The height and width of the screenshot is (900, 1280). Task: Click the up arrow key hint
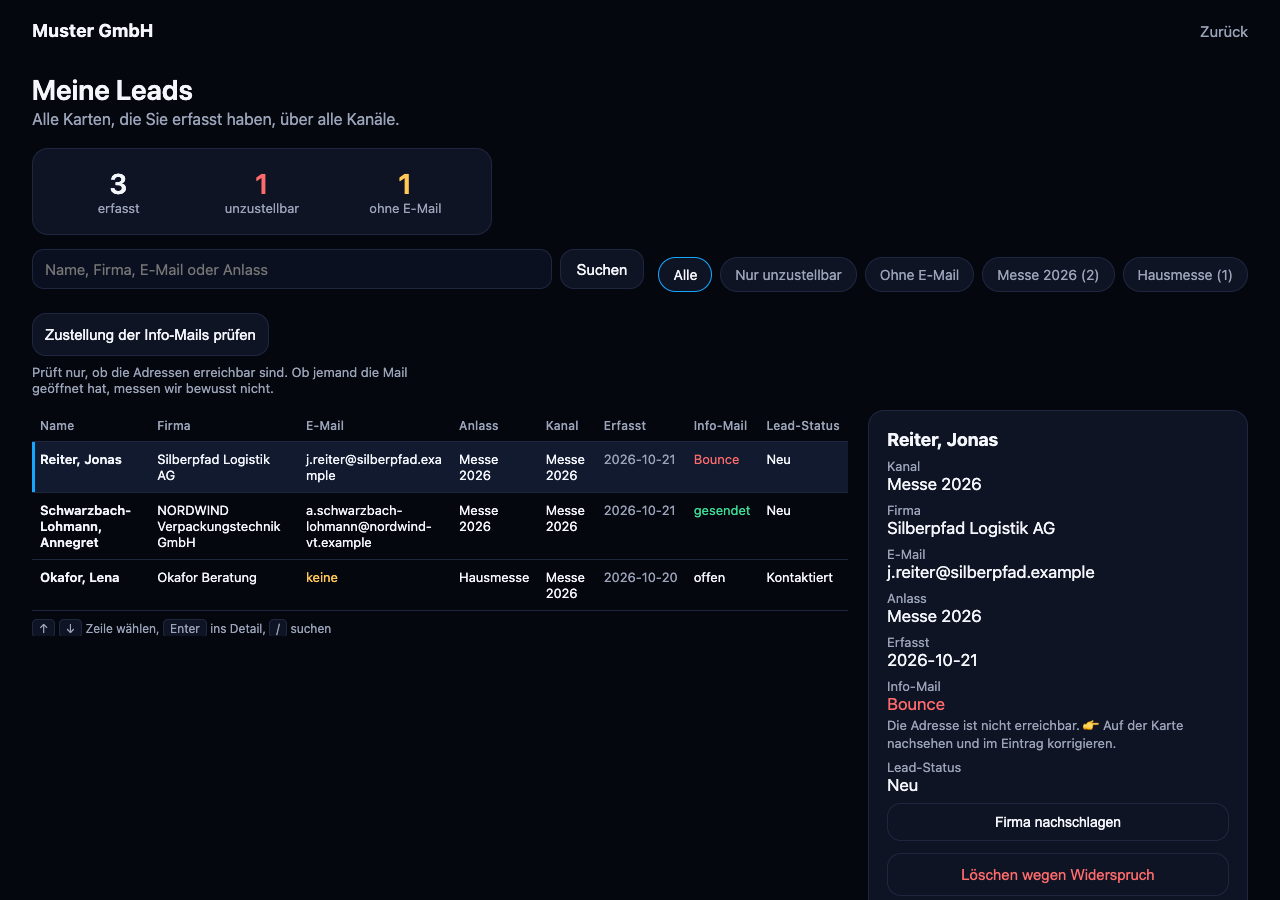(43, 629)
